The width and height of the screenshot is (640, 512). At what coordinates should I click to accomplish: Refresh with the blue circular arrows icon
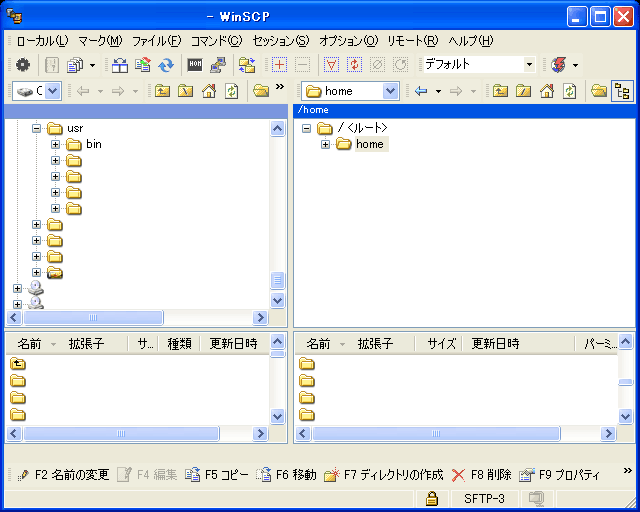coord(166,65)
